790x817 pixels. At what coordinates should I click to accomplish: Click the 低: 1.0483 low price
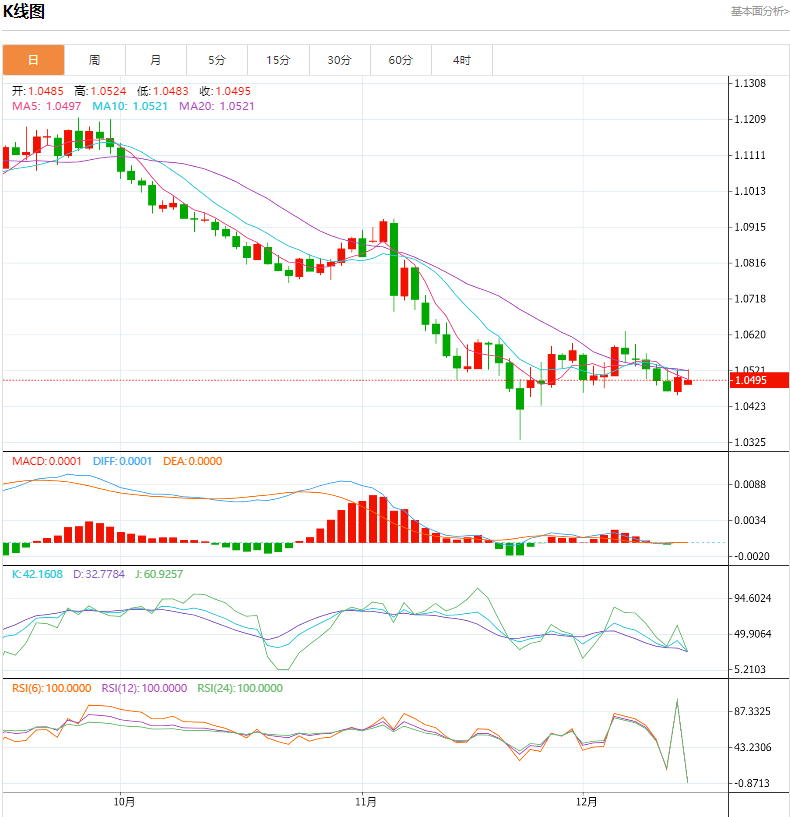pos(163,91)
